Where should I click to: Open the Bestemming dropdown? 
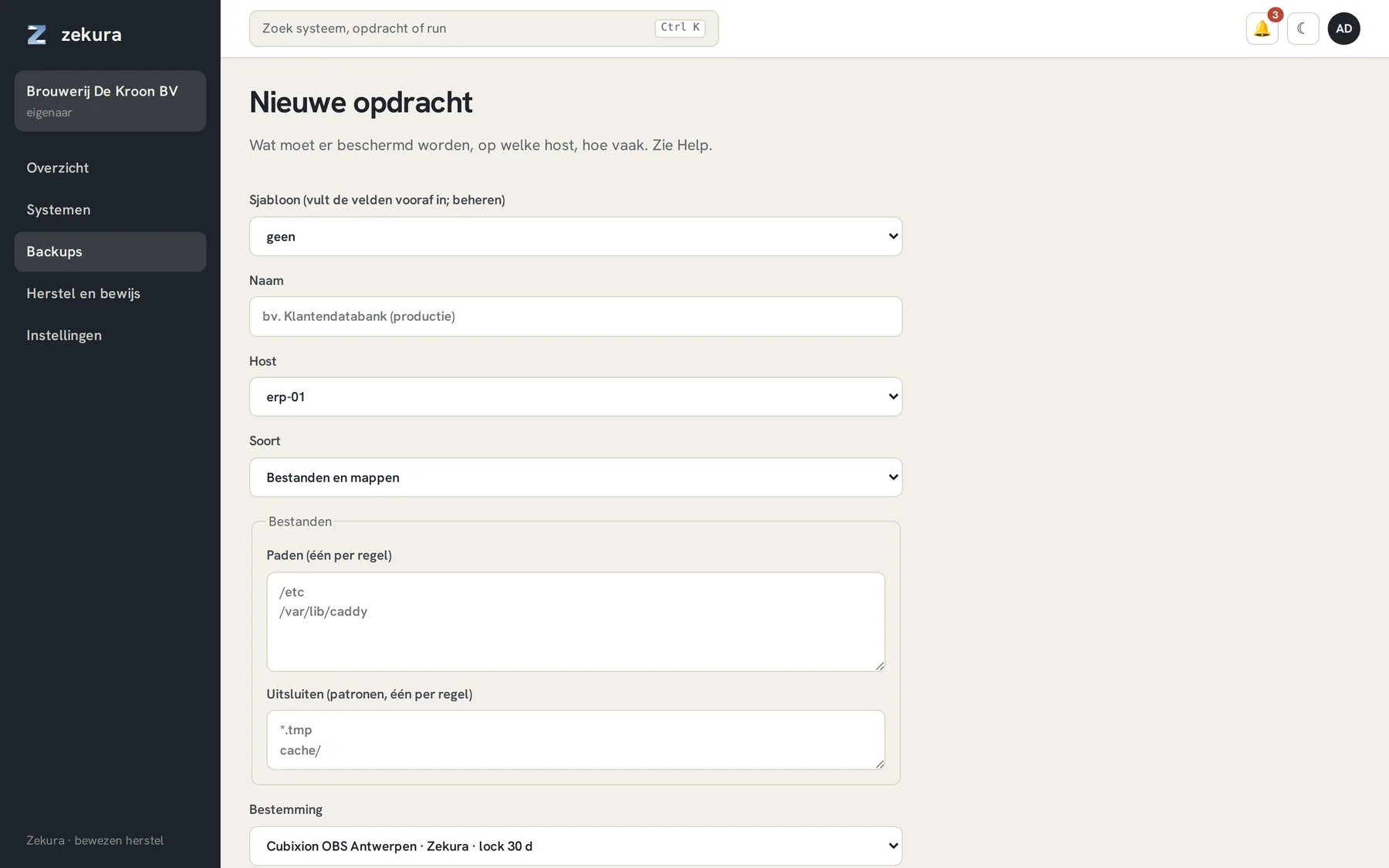point(576,846)
